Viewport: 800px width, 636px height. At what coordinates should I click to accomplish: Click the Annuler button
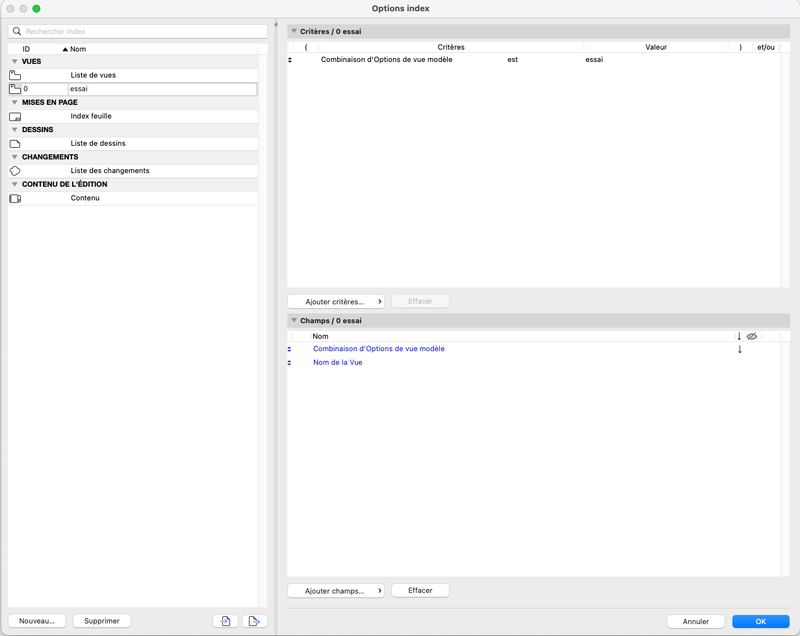tap(695, 621)
